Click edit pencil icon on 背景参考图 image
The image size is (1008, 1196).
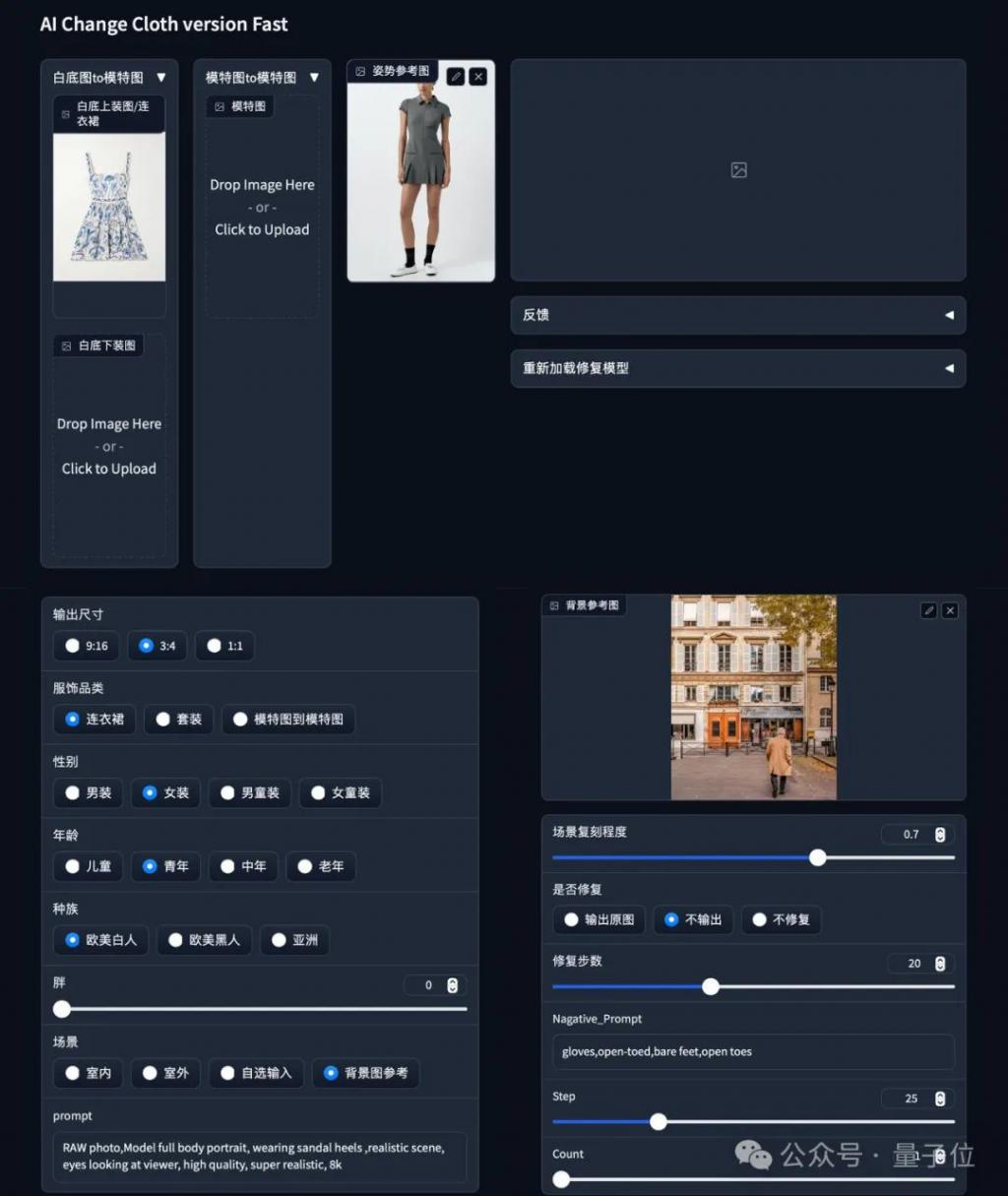[x=928, y=610]
